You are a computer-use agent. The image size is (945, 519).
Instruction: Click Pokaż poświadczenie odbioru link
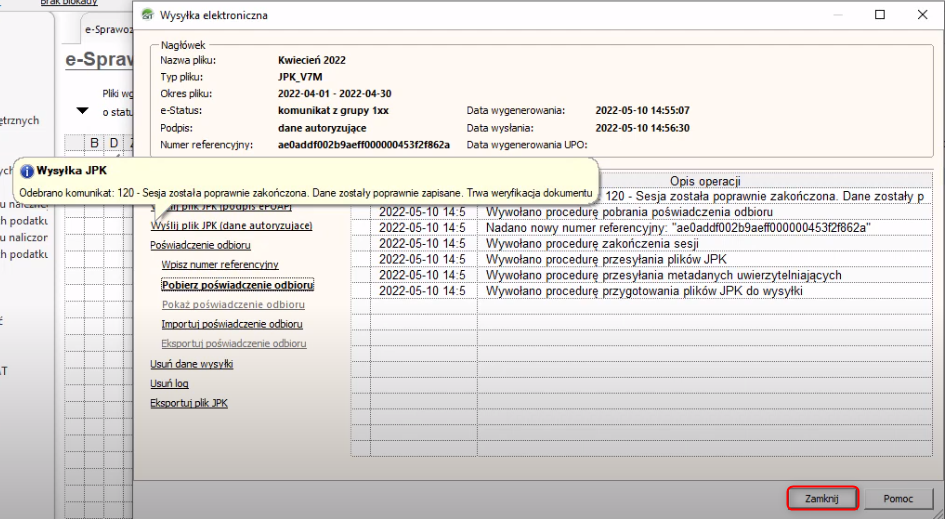tap(233, 304)
